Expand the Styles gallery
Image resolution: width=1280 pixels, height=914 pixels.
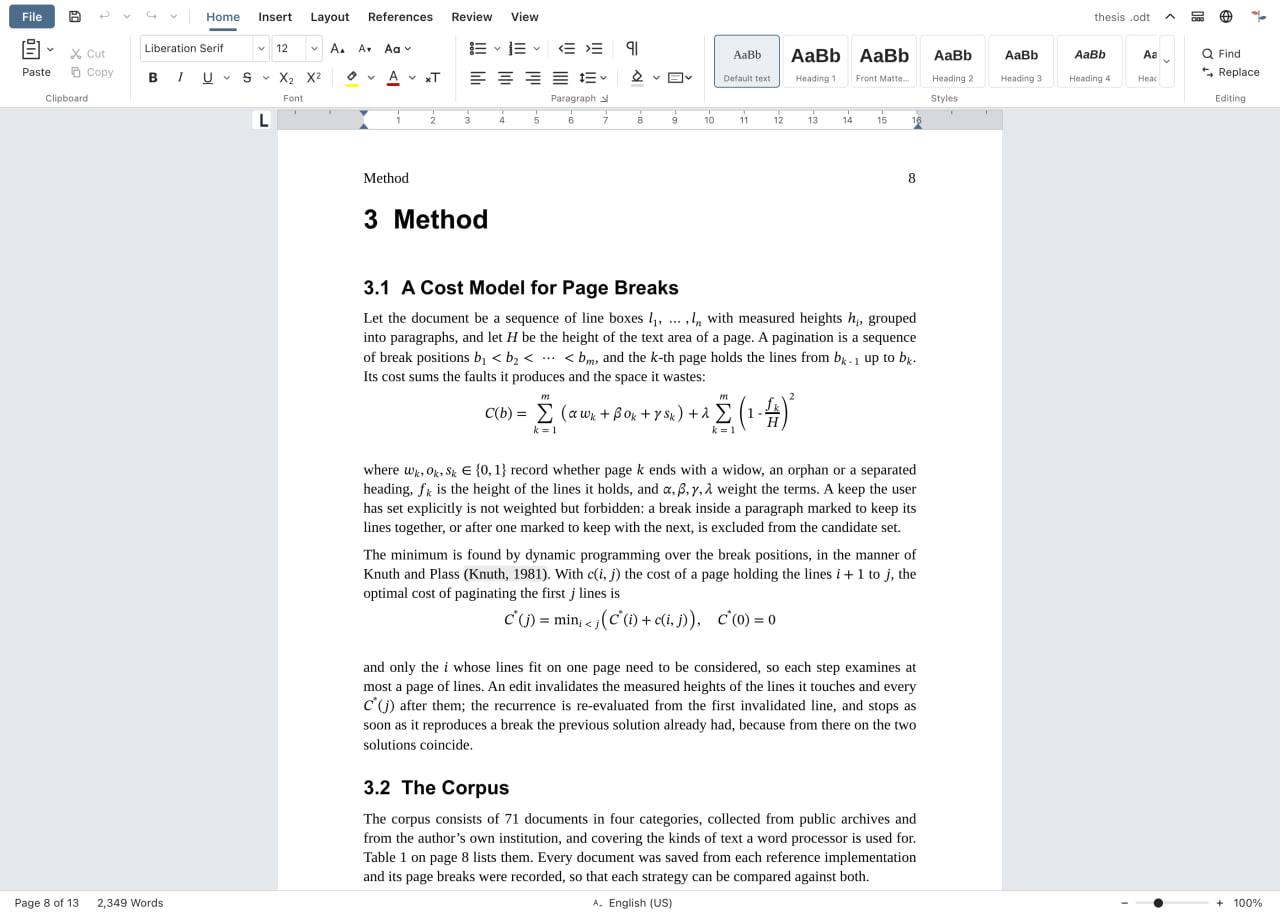tap(1166, 62)
